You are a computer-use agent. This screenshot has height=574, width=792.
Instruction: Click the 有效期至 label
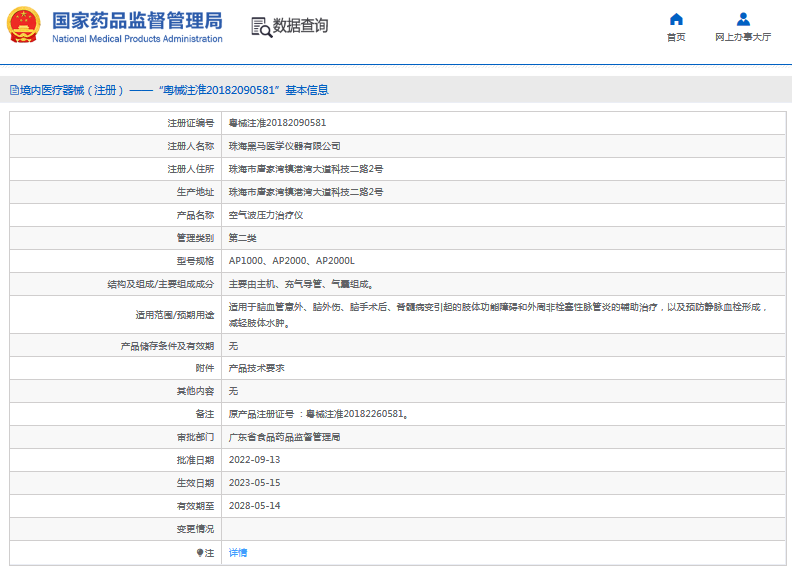[x=195, y=506]
